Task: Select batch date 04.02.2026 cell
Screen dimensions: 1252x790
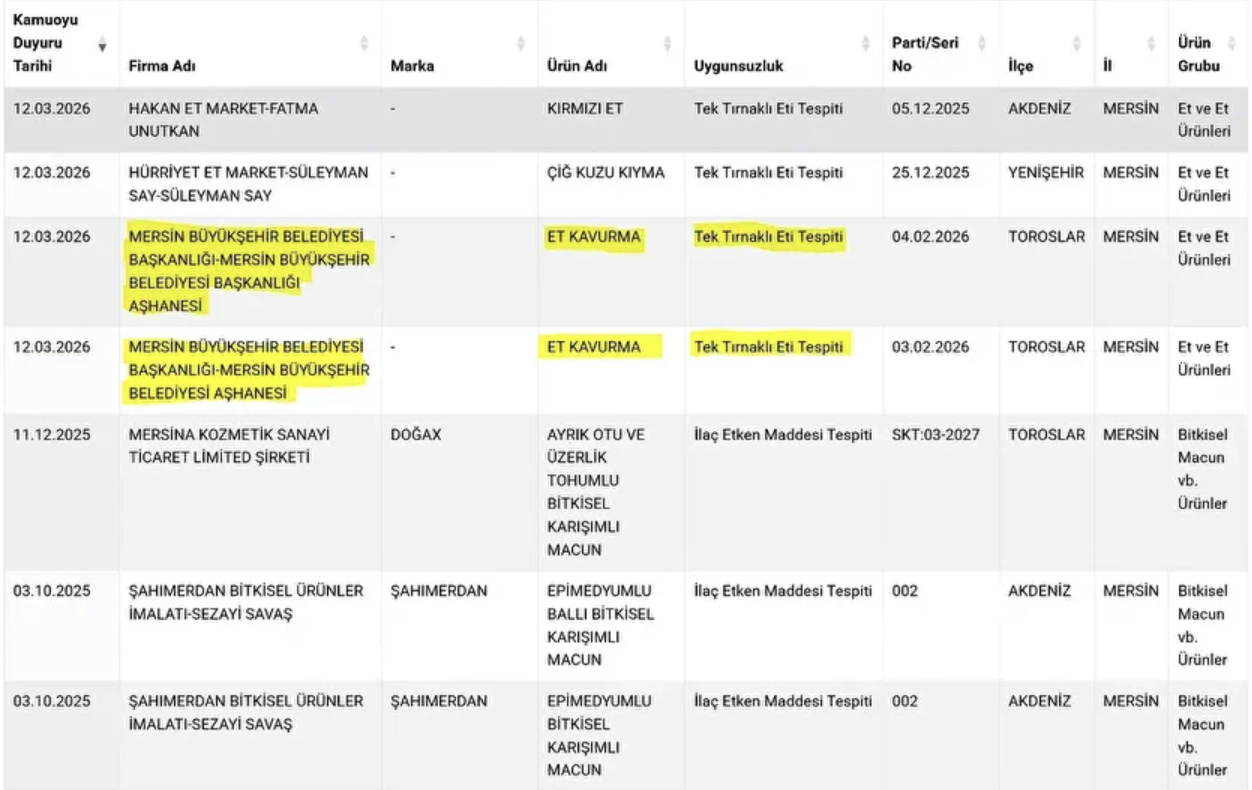Action: (x=930, y=237)
